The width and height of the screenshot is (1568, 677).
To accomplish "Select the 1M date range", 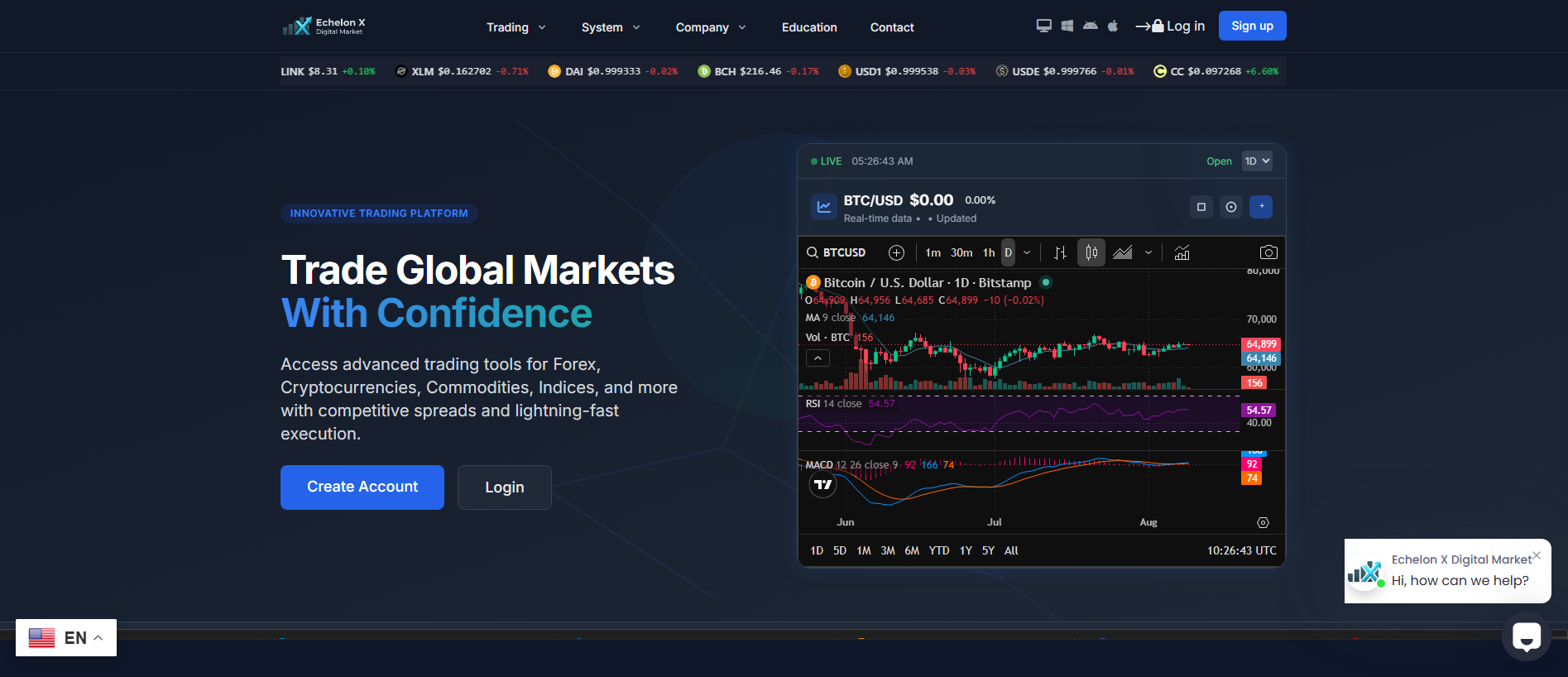I will pyautogui.click(x=864, y=550).
